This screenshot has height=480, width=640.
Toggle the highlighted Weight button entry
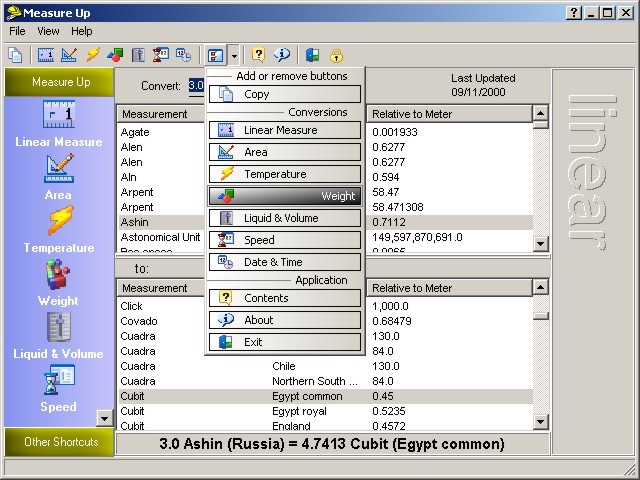point(285,196)
